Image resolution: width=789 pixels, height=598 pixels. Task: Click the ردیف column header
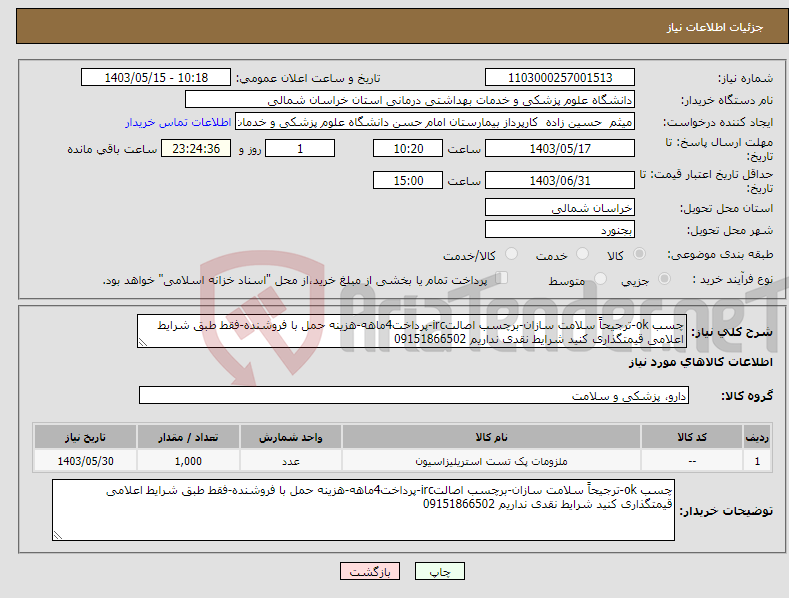pos(757,437)
